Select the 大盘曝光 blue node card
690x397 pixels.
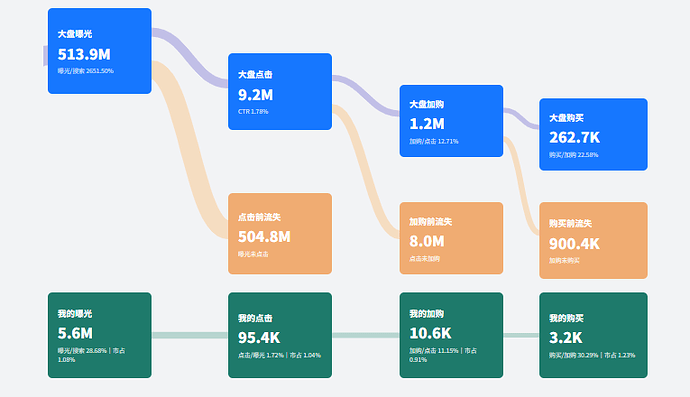click(99, 51)
